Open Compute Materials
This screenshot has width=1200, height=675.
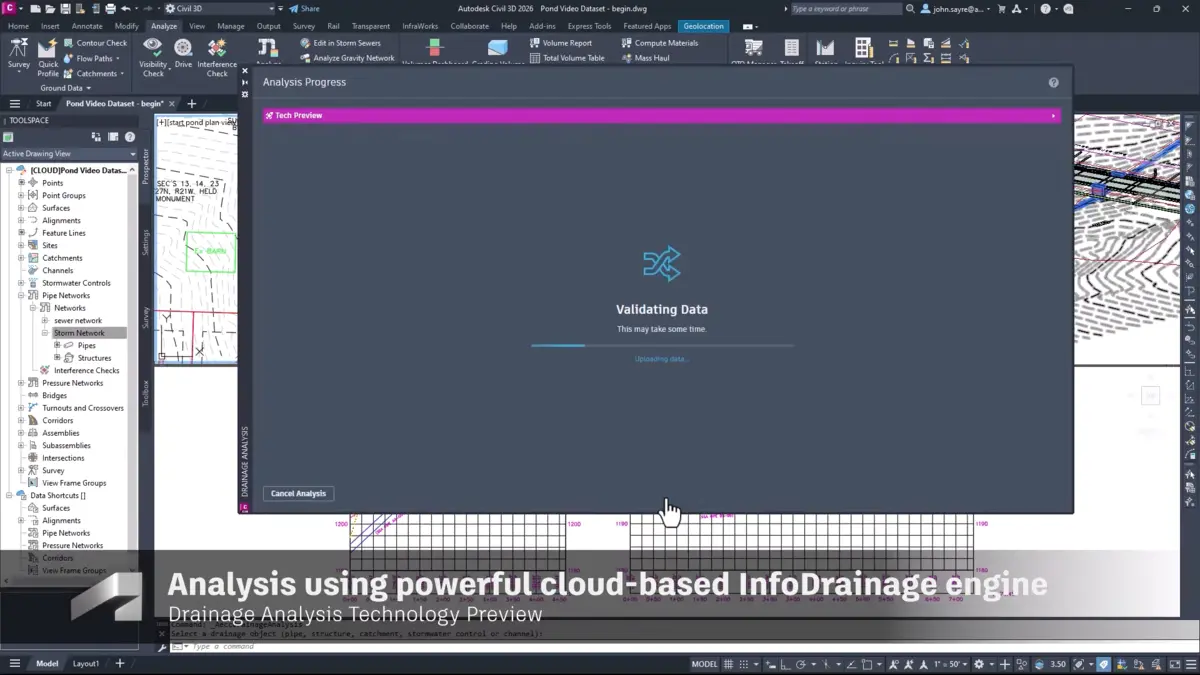[x=660, y=43]
